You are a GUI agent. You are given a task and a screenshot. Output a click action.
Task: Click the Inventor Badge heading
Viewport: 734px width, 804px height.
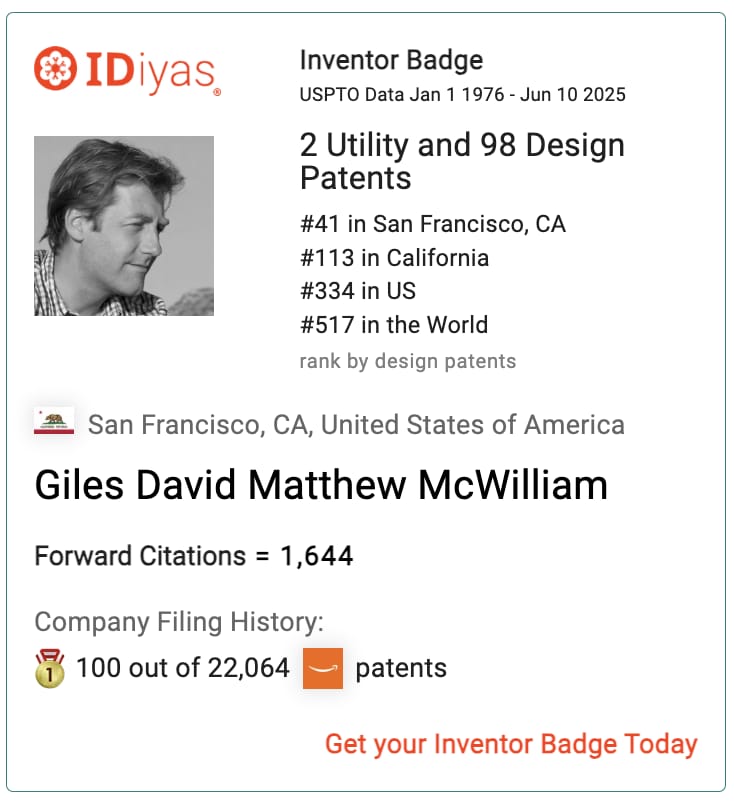pyautogui.click(x=391, y=60)
